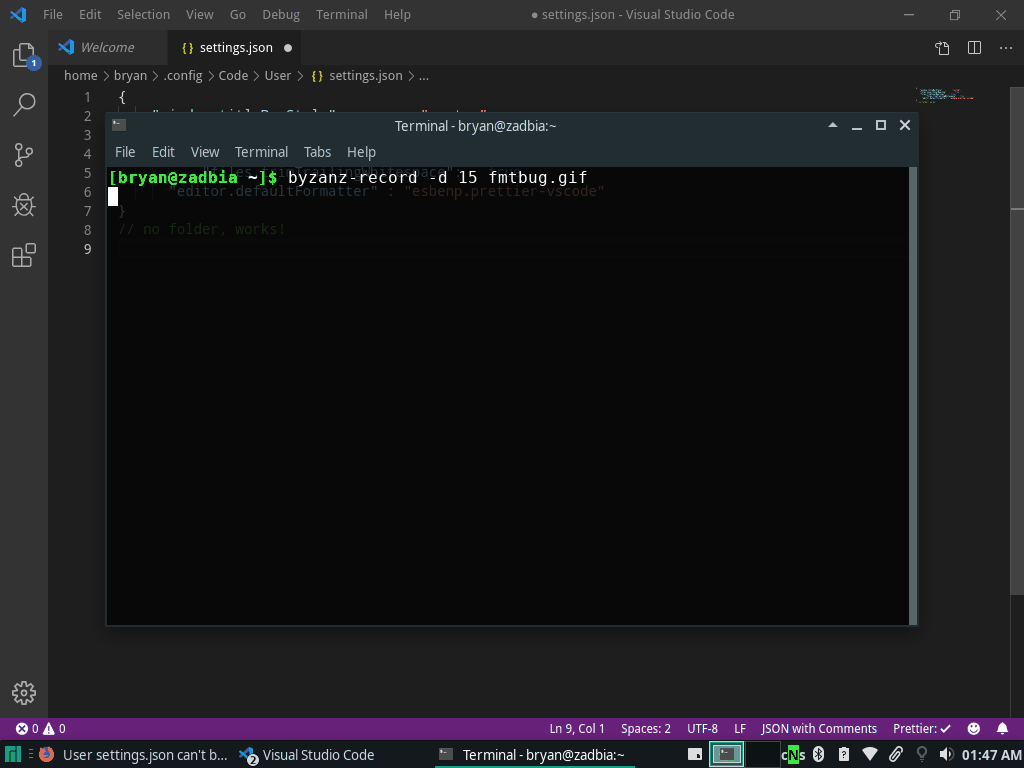Viewport: 1024px width, 768px height.
Task: Open the editor More Actions ellipsis
Action: (1006, 48)
